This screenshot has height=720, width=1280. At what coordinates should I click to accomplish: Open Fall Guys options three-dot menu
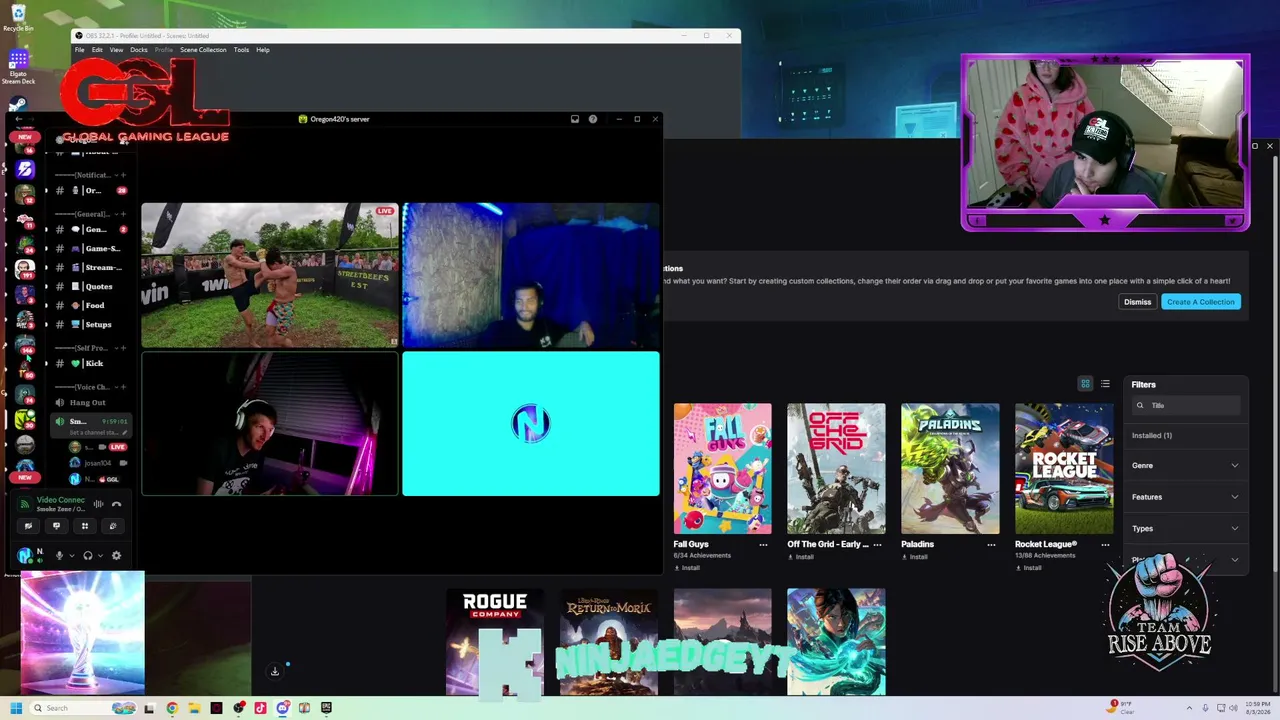pos(763,545)
